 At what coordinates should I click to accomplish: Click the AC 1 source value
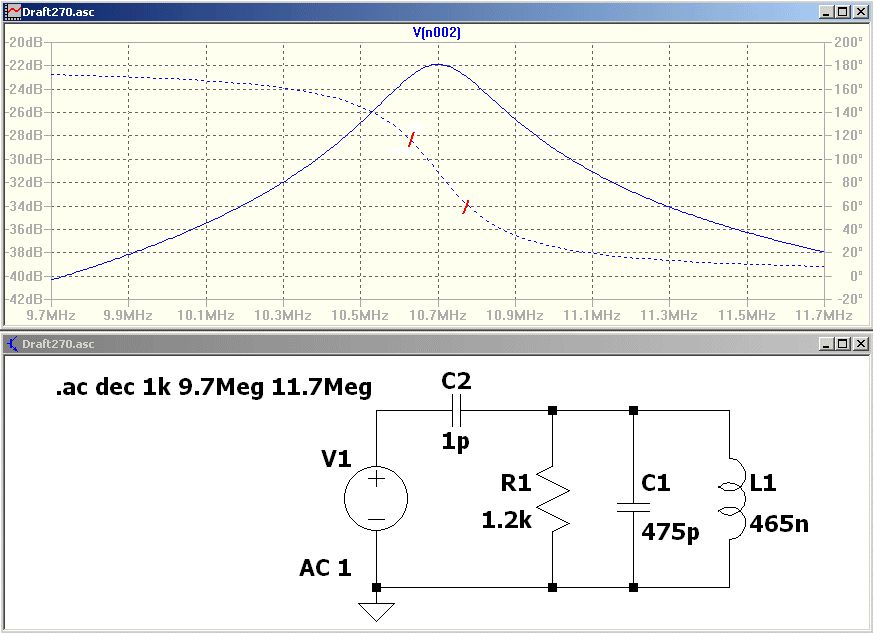pyautogui.click(x=326, y=568)
